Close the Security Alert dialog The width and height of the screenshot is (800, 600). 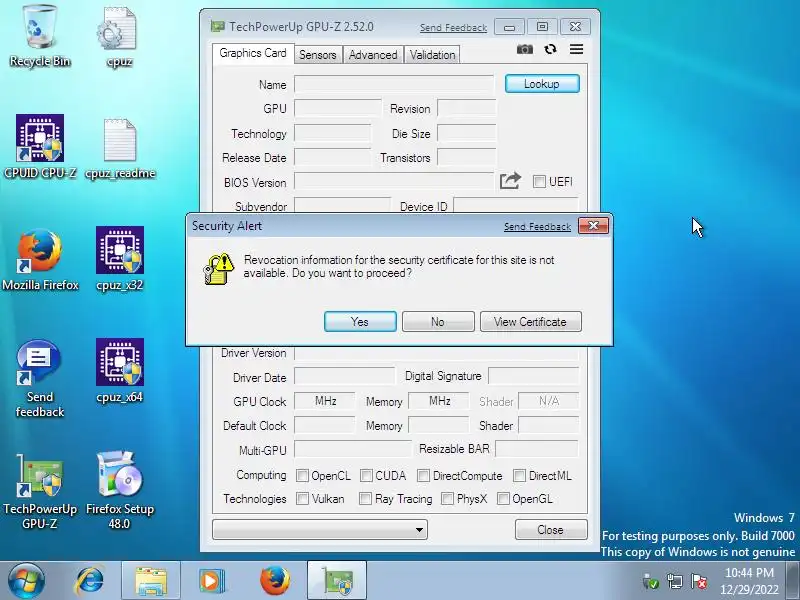tap(593, 226)
